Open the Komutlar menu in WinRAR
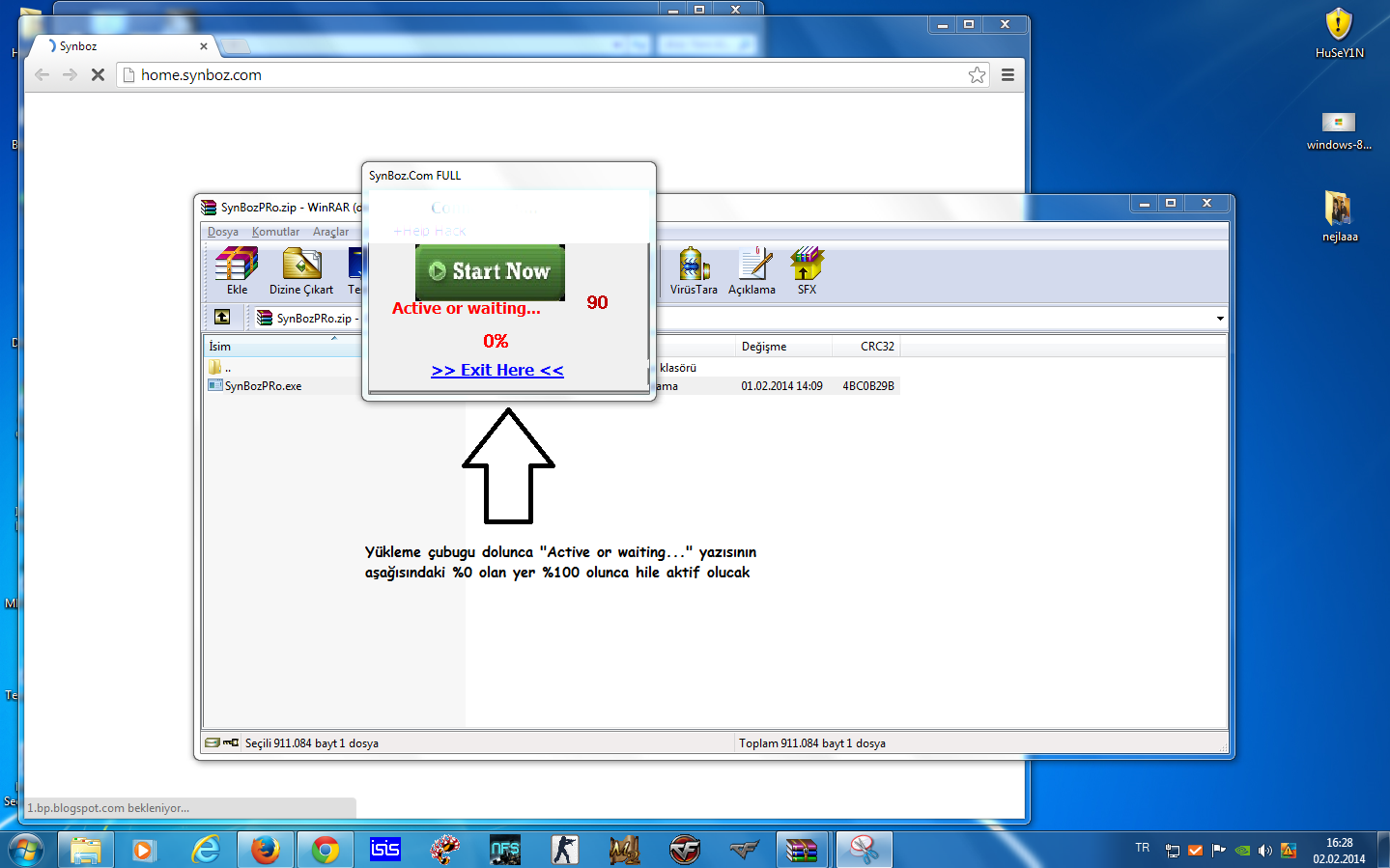 (276, 232)
